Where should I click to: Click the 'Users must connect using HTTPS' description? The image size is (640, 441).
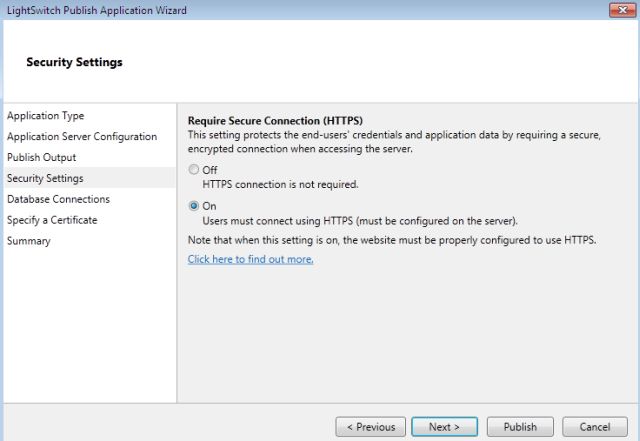(360, 220)
